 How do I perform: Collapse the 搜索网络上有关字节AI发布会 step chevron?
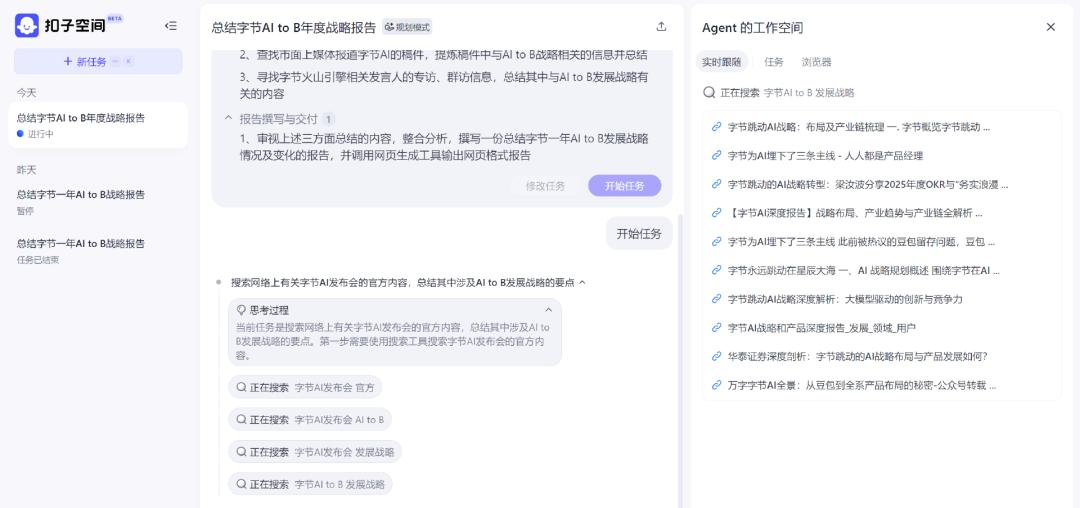click(582, 283)
